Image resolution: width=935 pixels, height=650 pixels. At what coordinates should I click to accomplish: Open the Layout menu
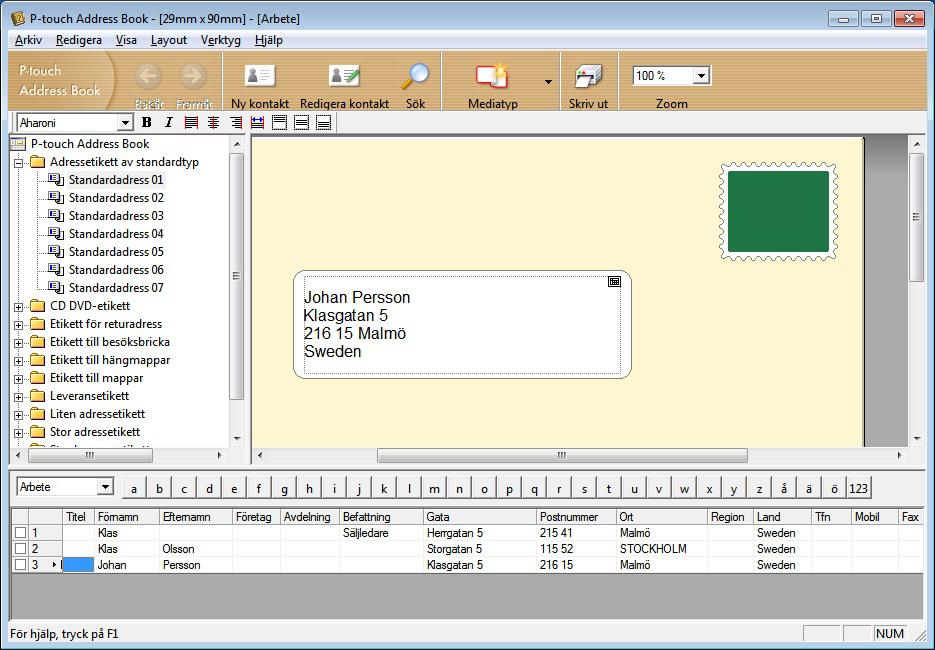[169, 40]
